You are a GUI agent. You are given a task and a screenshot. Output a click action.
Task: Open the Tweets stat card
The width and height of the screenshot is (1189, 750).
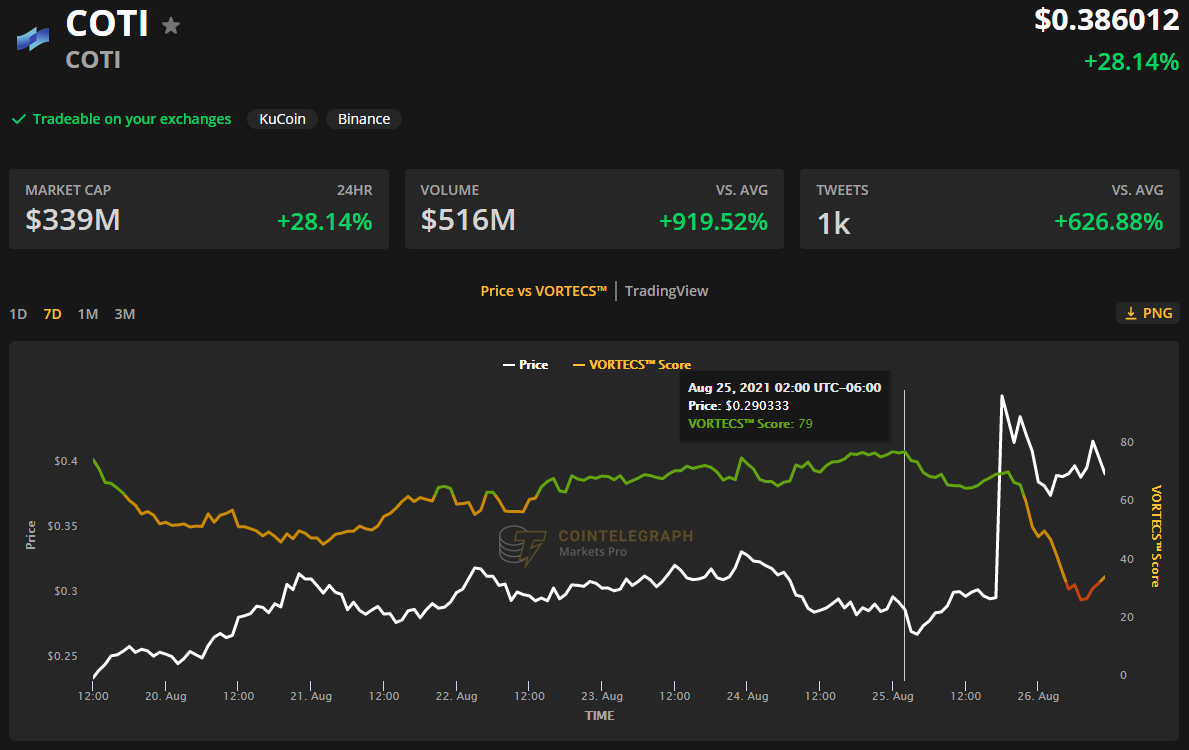coord(989,209)
